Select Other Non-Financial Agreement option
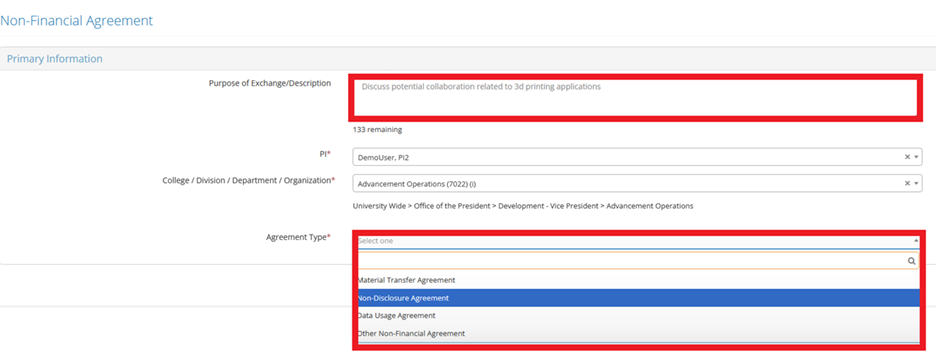Viewport: 936px width, 363px height. tap(638, 333)
